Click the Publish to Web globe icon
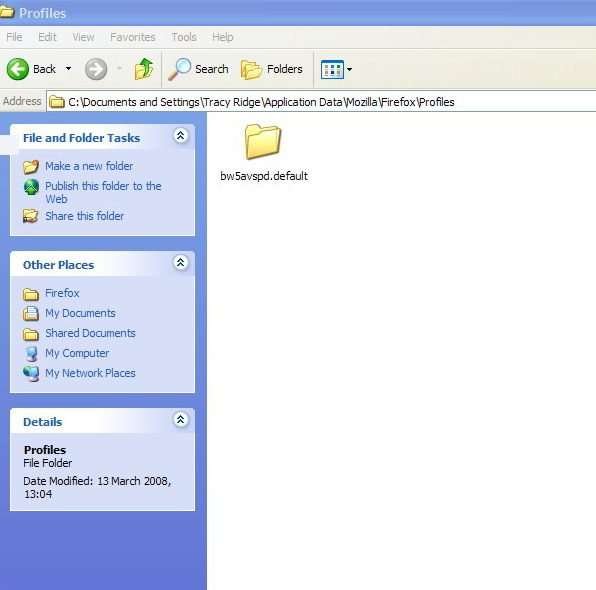Viewport: 596px width, 590px height. pos(31,187)
